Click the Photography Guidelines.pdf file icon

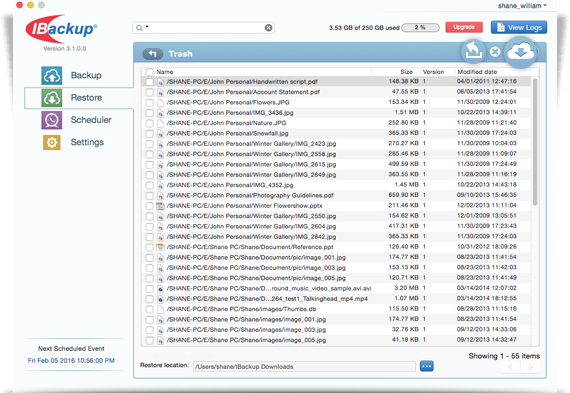click(160, 196)
